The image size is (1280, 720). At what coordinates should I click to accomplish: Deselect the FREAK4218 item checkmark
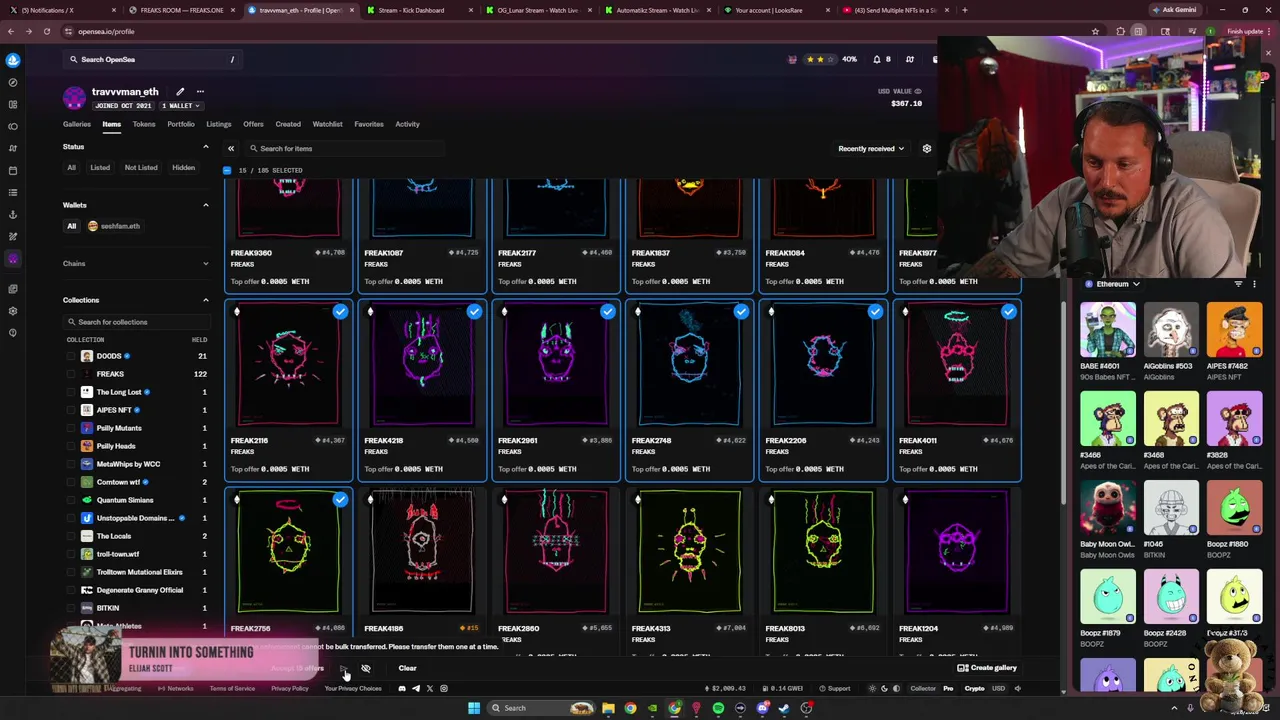click(474, 312)
